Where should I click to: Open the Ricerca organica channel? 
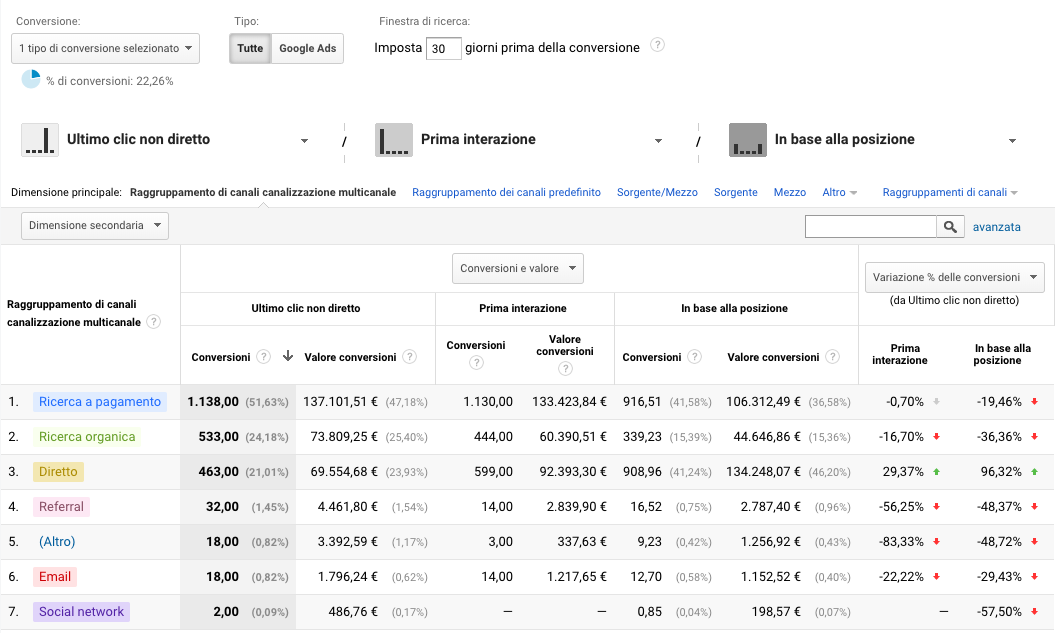(87, 437)
